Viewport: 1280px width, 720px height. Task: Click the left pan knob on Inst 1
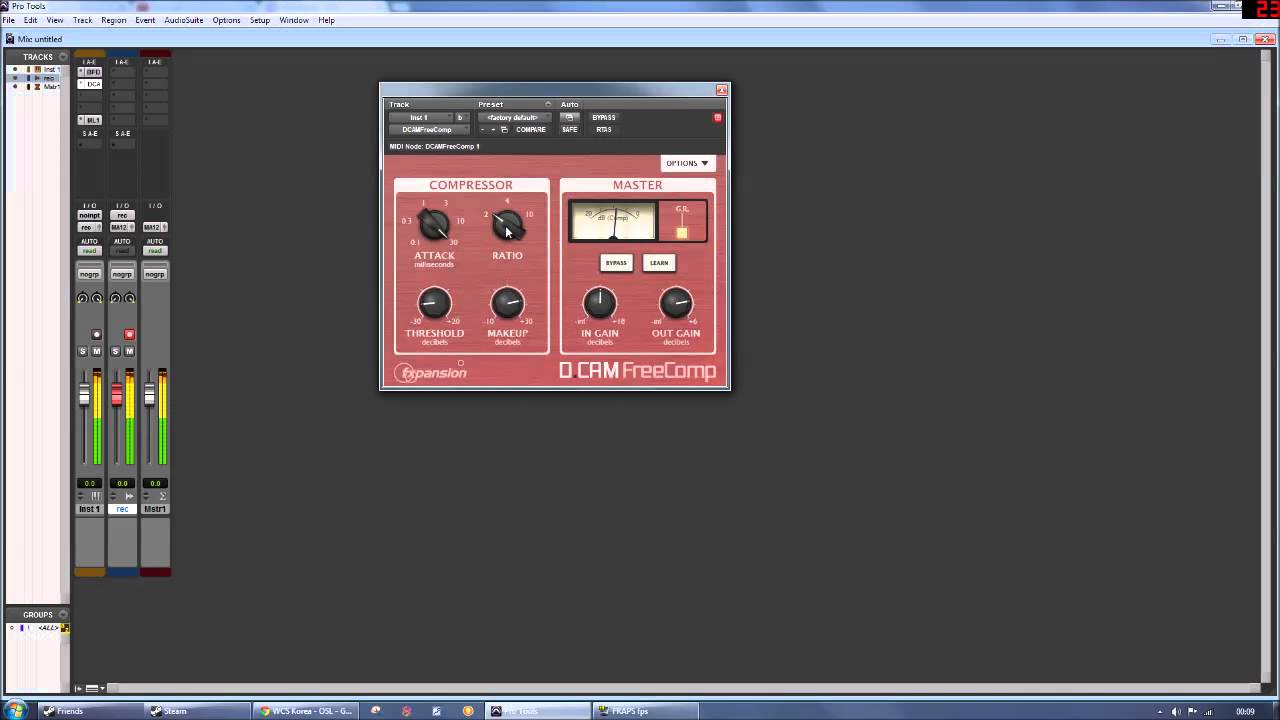pyautogui.click(x=83, y=299)
